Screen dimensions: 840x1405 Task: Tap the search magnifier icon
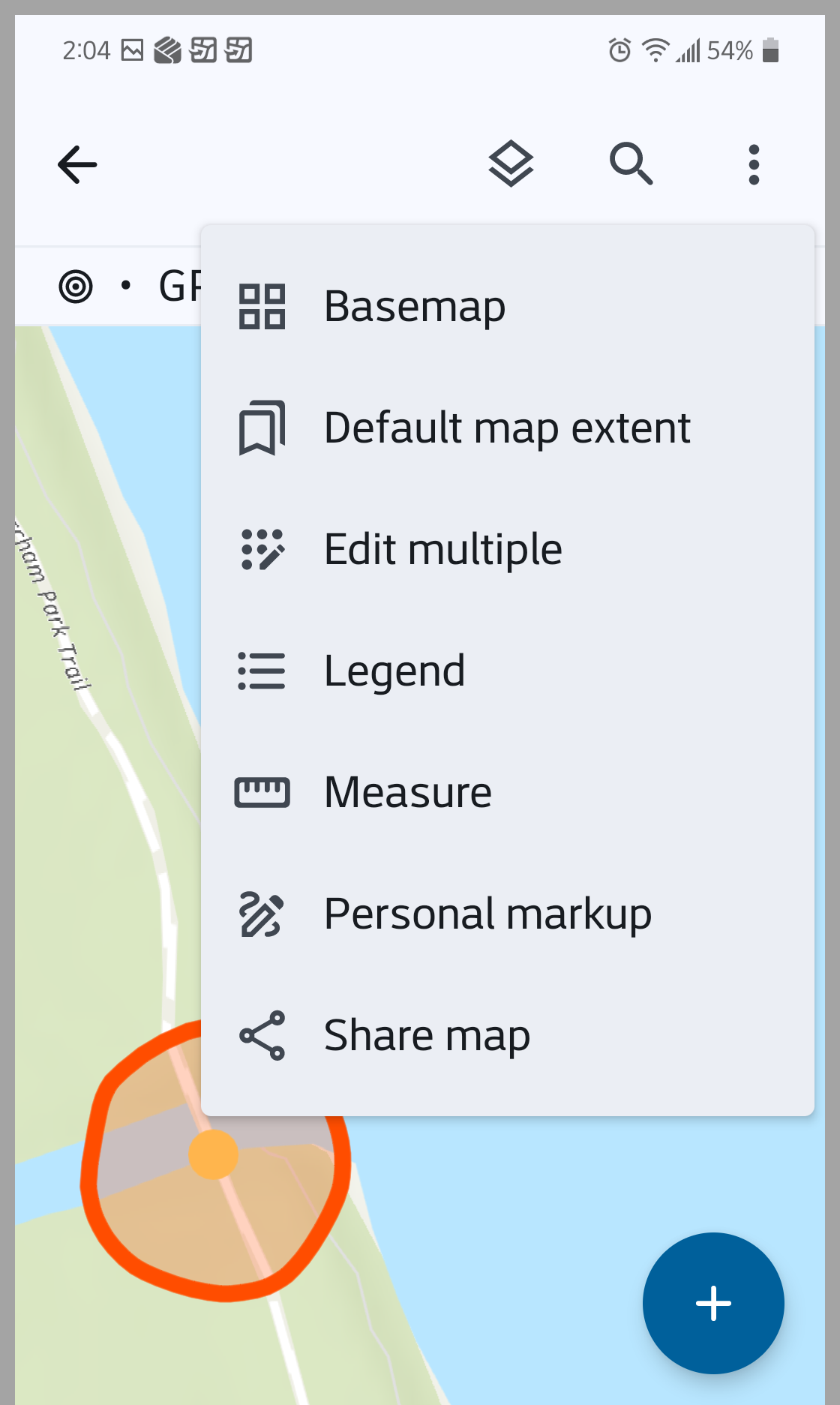(631, 164)
